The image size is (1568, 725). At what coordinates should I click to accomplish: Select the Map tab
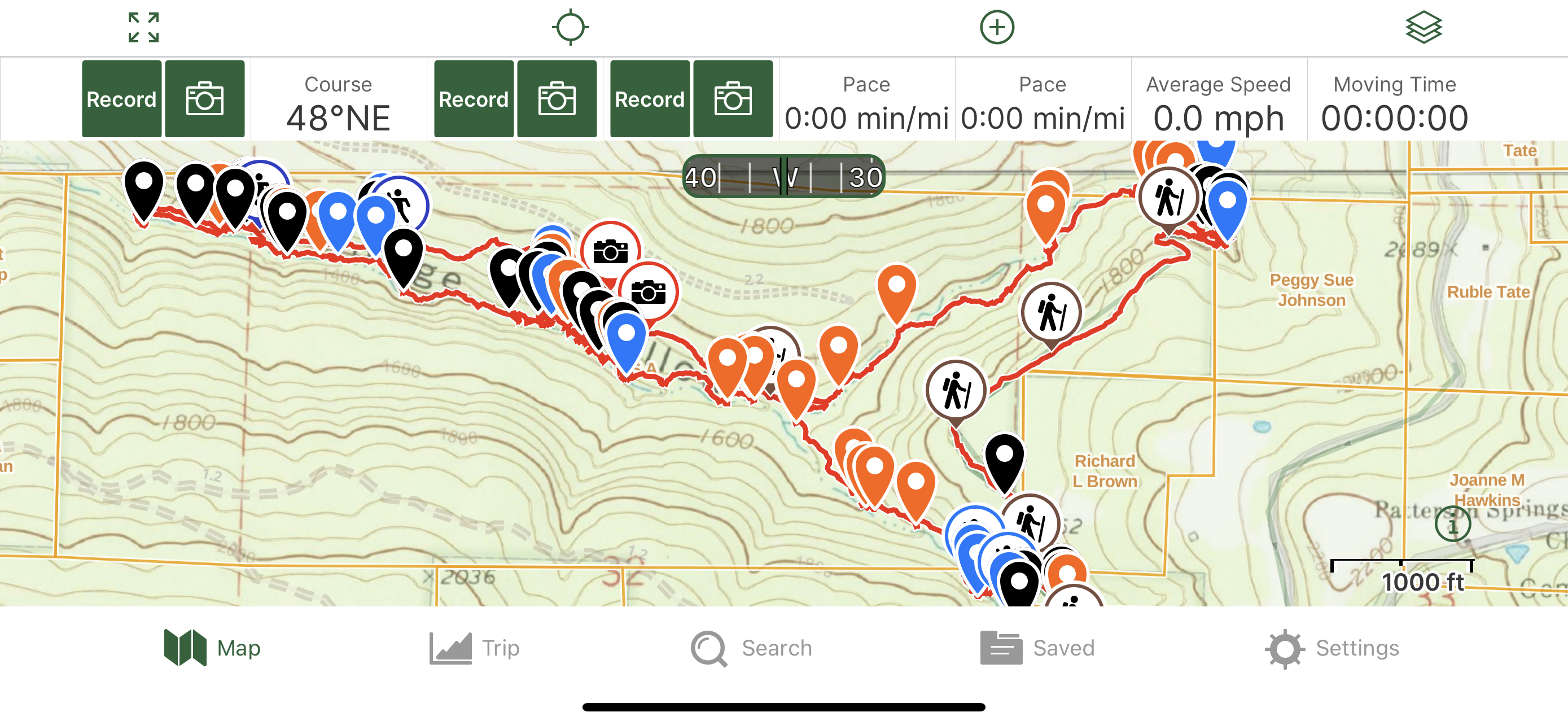(x=212, y=648)
